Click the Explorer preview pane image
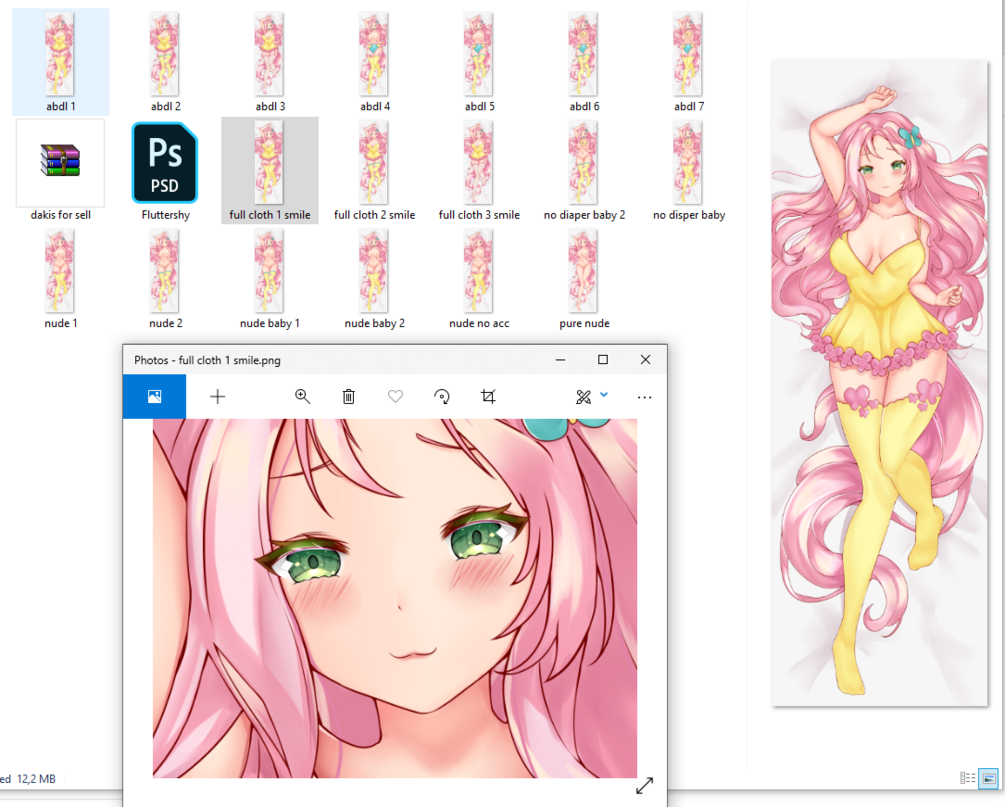 click(x=879, y=383)
